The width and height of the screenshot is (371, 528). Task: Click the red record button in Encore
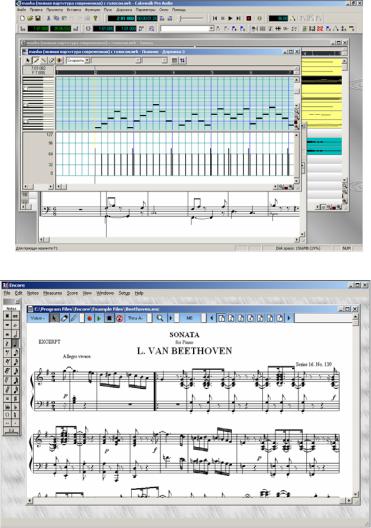click(90, 318)
